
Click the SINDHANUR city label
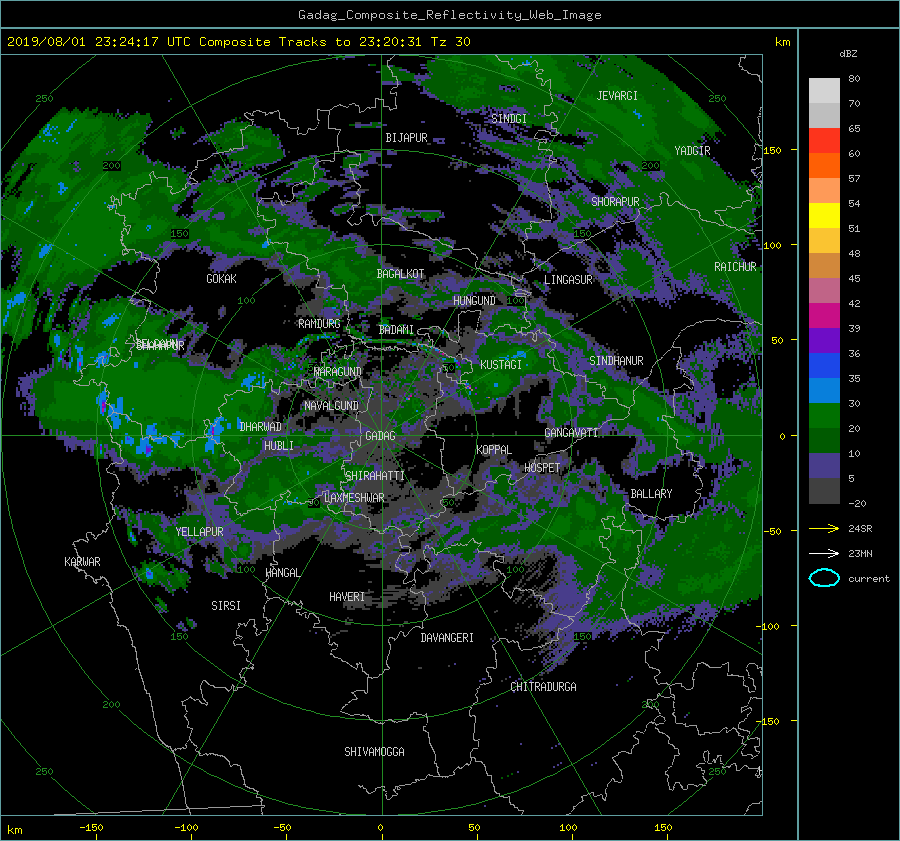pyautogui.click(x=616, y=361)
